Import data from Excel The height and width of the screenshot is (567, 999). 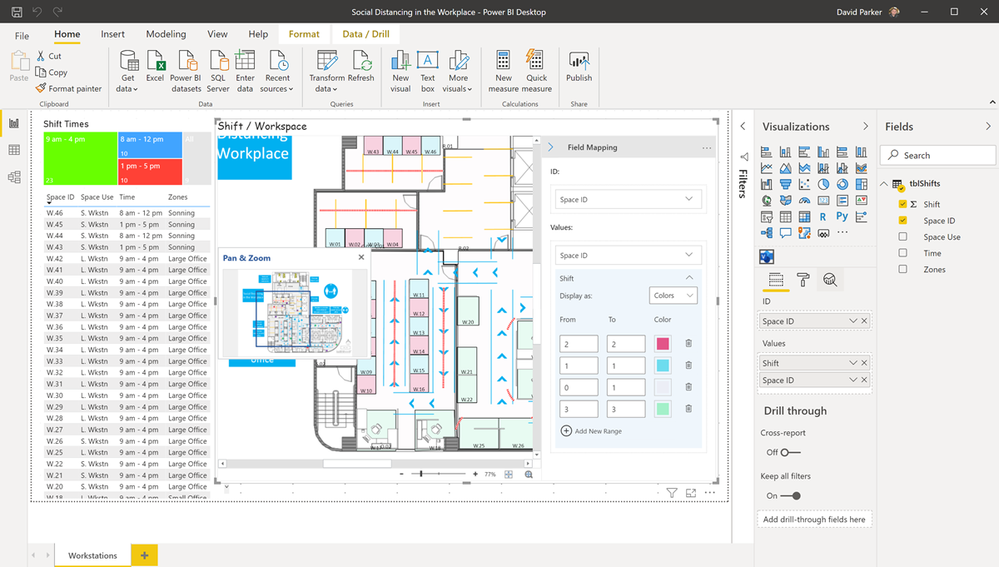(155, 66)
